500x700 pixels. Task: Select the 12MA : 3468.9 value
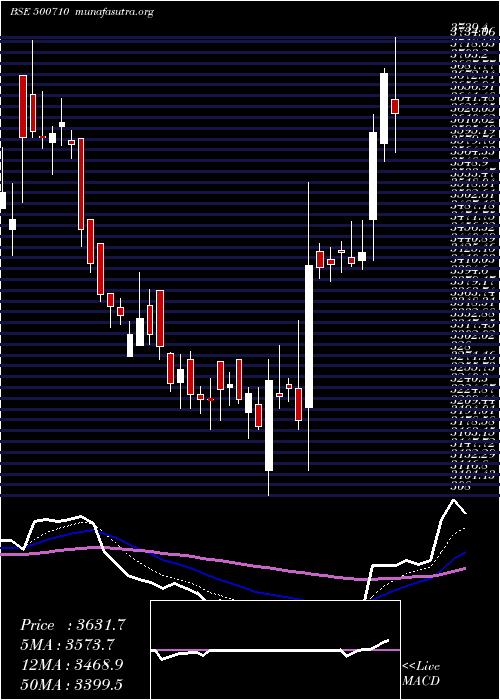click(x=72, y=664)
